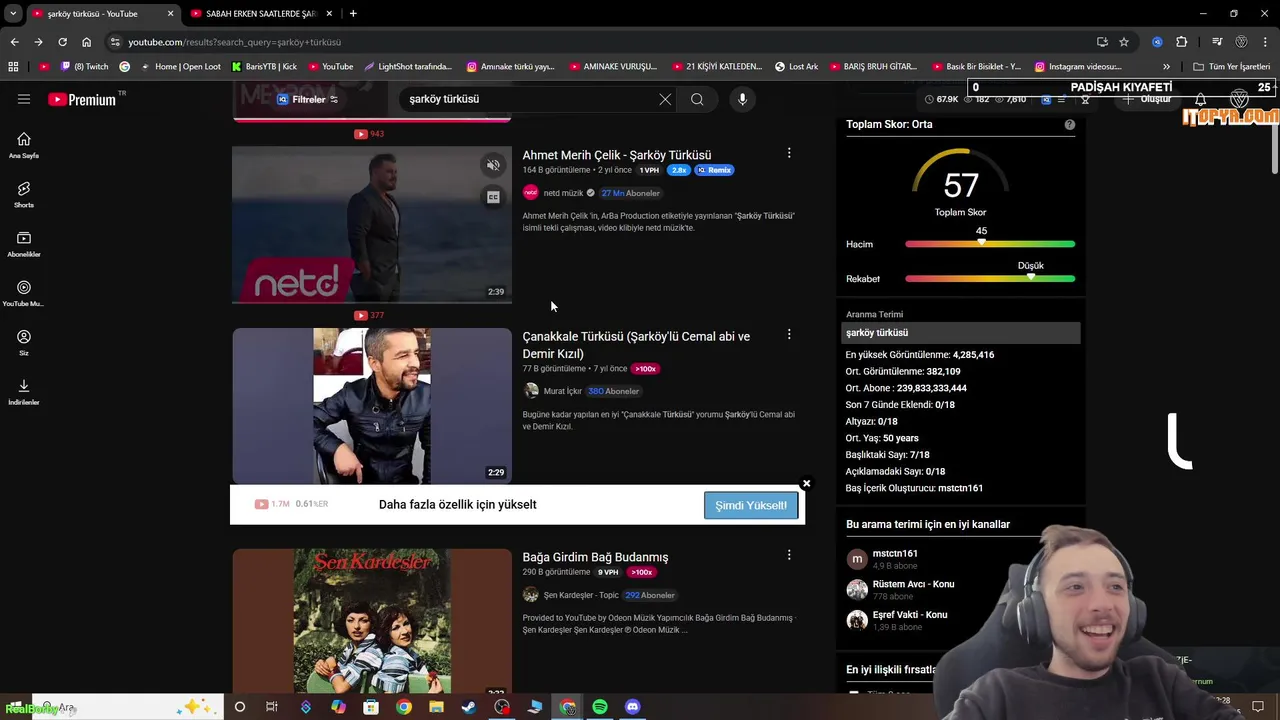Open Shorts in the sidebar
Screen dimensions: 1280x720
pyautogui.click(x=24, y=194)
